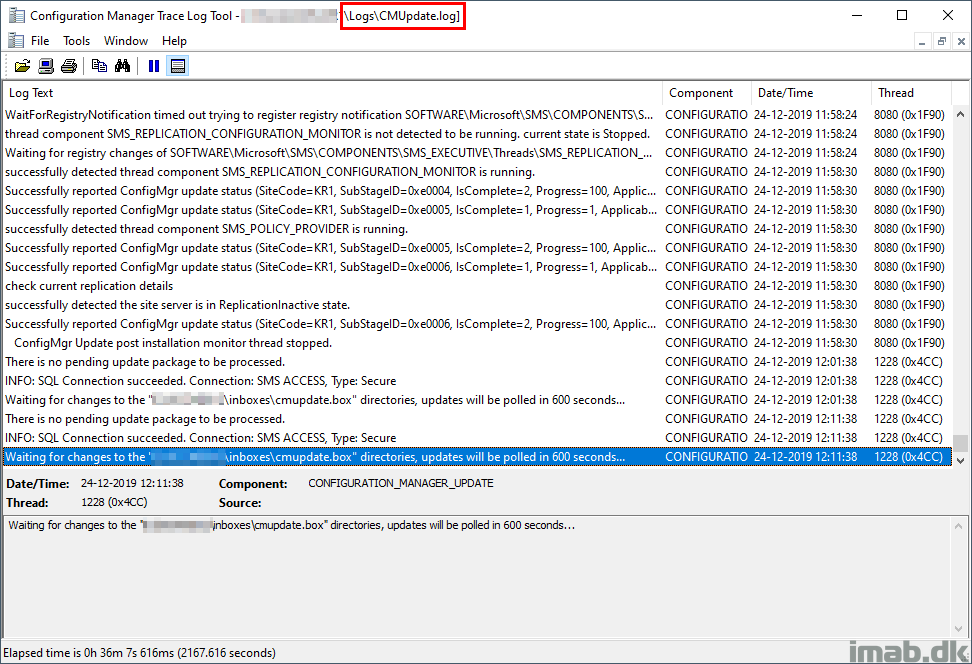The width and height of the screenshot is (972, 664).
Task: Click the log list scrollbar thumb
Action: click(960, 443)
